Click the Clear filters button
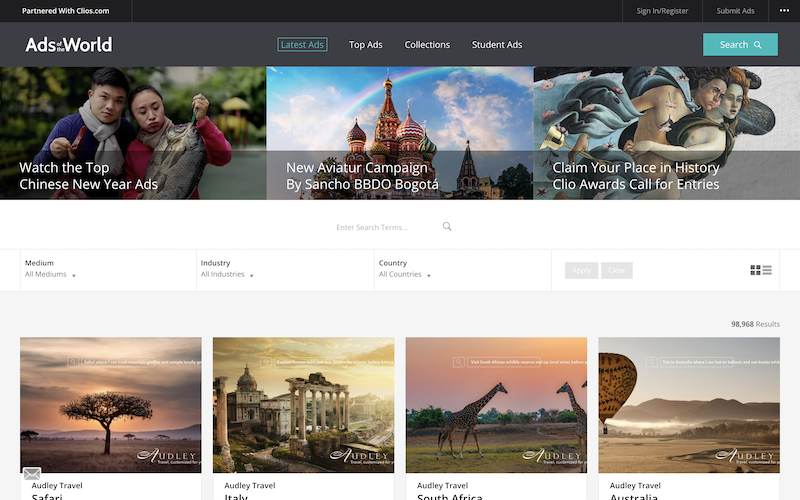The image size is (800, 500). [616, 270]
